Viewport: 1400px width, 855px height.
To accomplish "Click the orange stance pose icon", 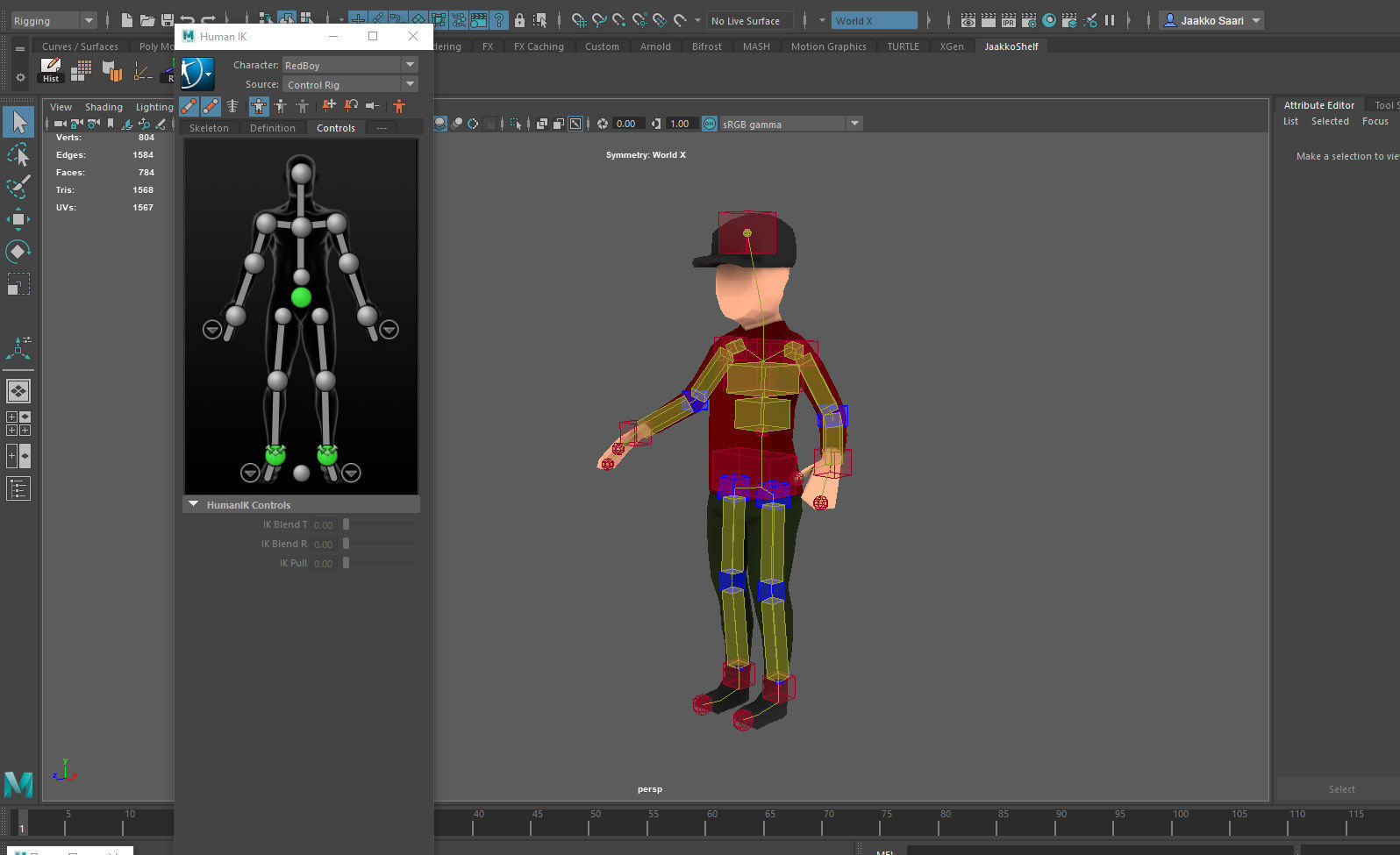I will click(x=399, y=106).
